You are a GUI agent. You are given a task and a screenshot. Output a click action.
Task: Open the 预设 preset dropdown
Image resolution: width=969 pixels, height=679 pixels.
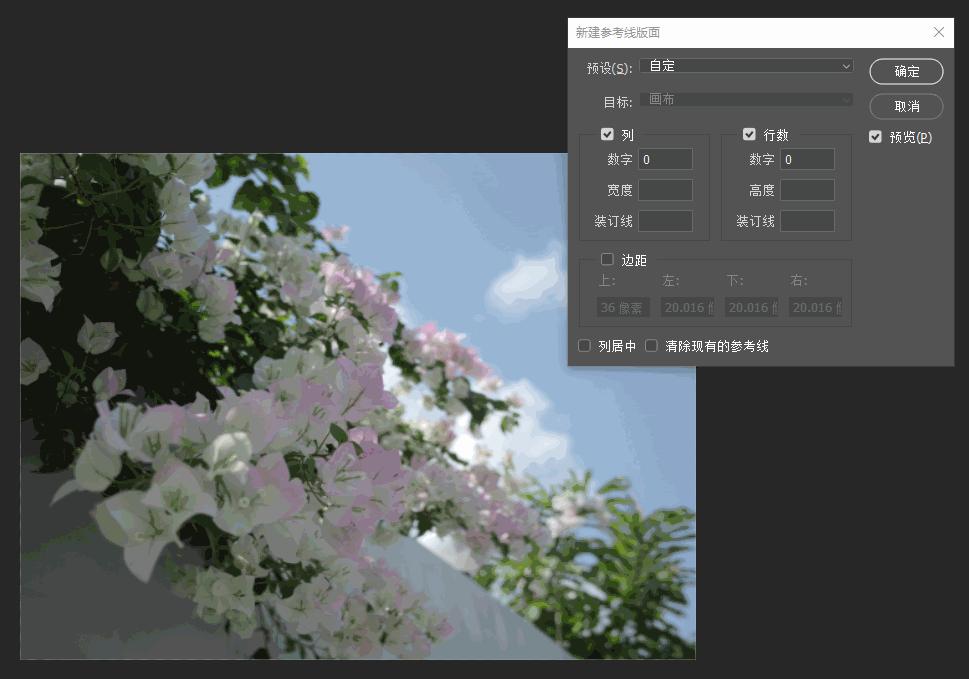point(745,65)
